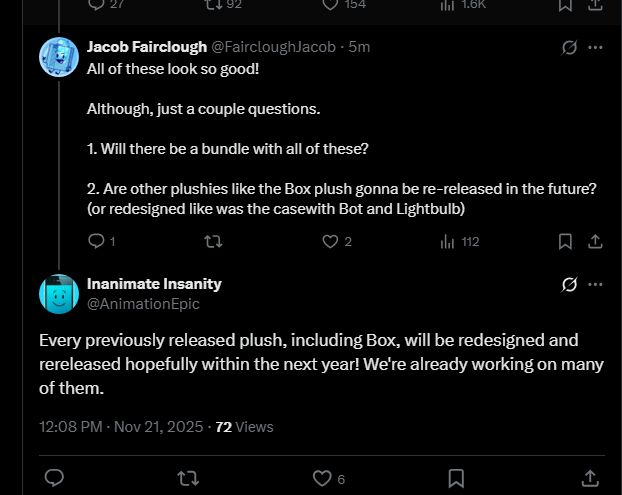Open the @AnimationEpic handle link
The width and height of the screenshot is (622, 495).
pyautogui.click(x=143, y=303)
